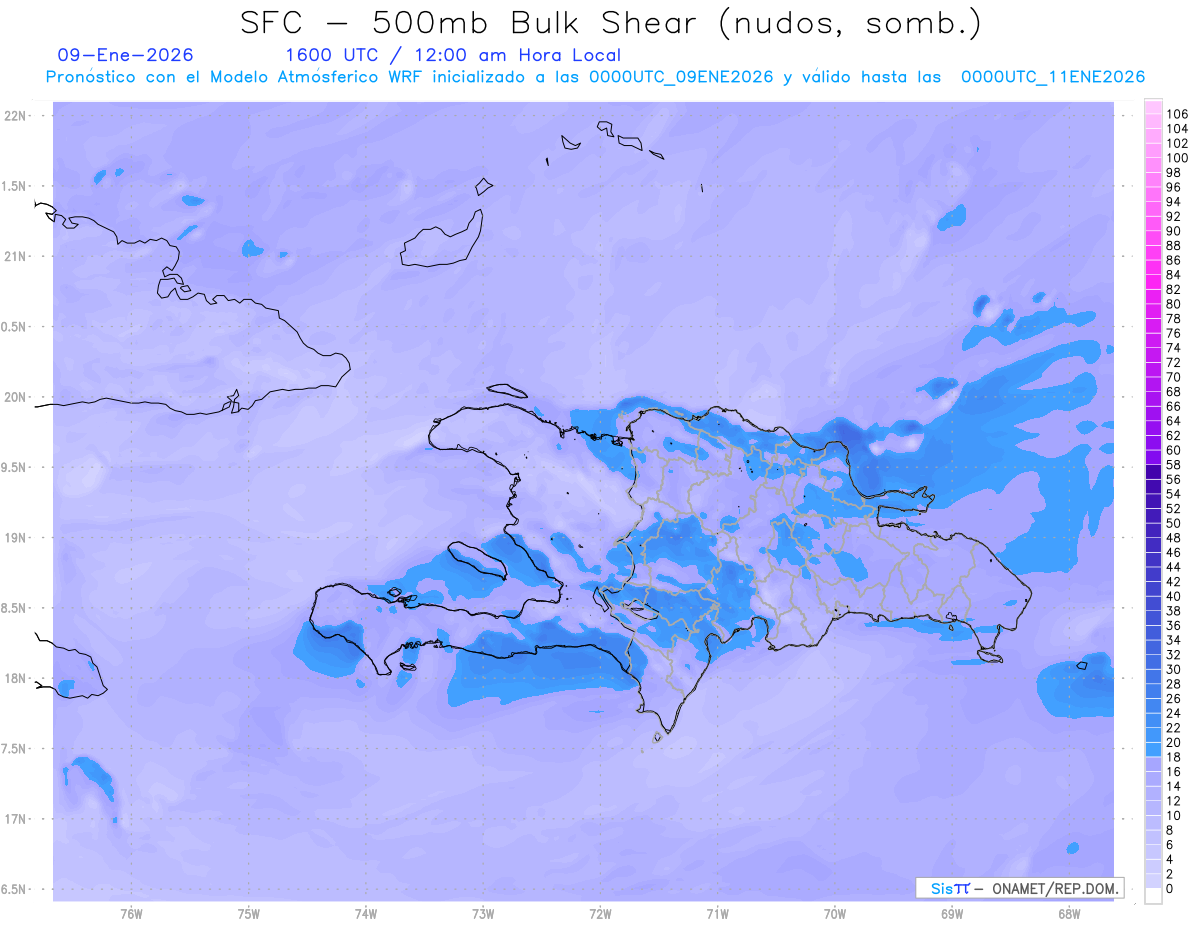Pick the bright blue legend swatch beside 20

coord(1153,750)
